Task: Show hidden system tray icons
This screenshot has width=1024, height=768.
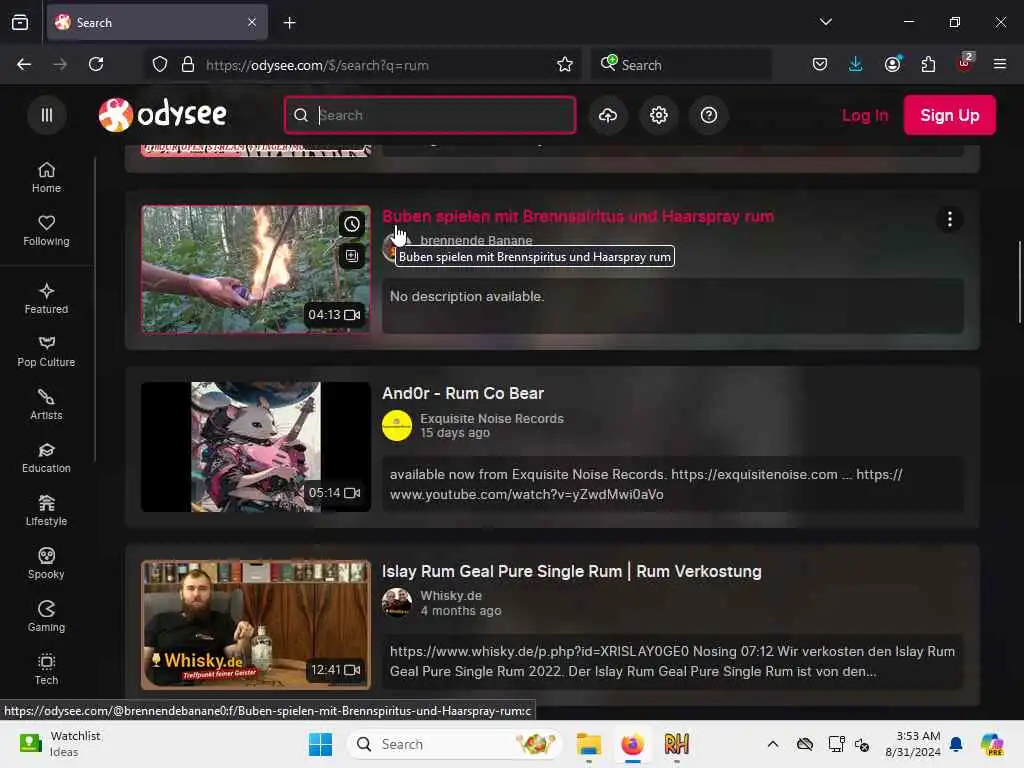Action: coord(773,744)
